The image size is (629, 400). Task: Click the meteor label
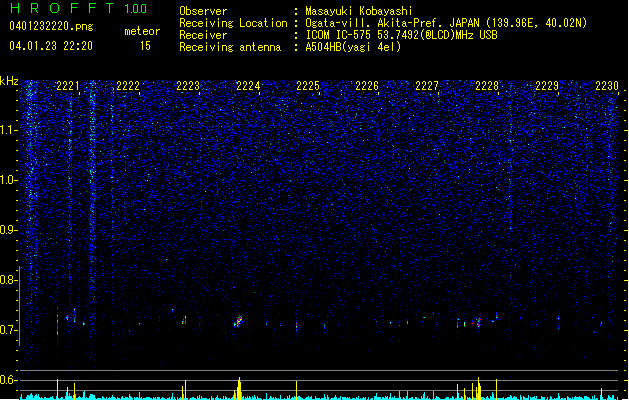(142, 31)
